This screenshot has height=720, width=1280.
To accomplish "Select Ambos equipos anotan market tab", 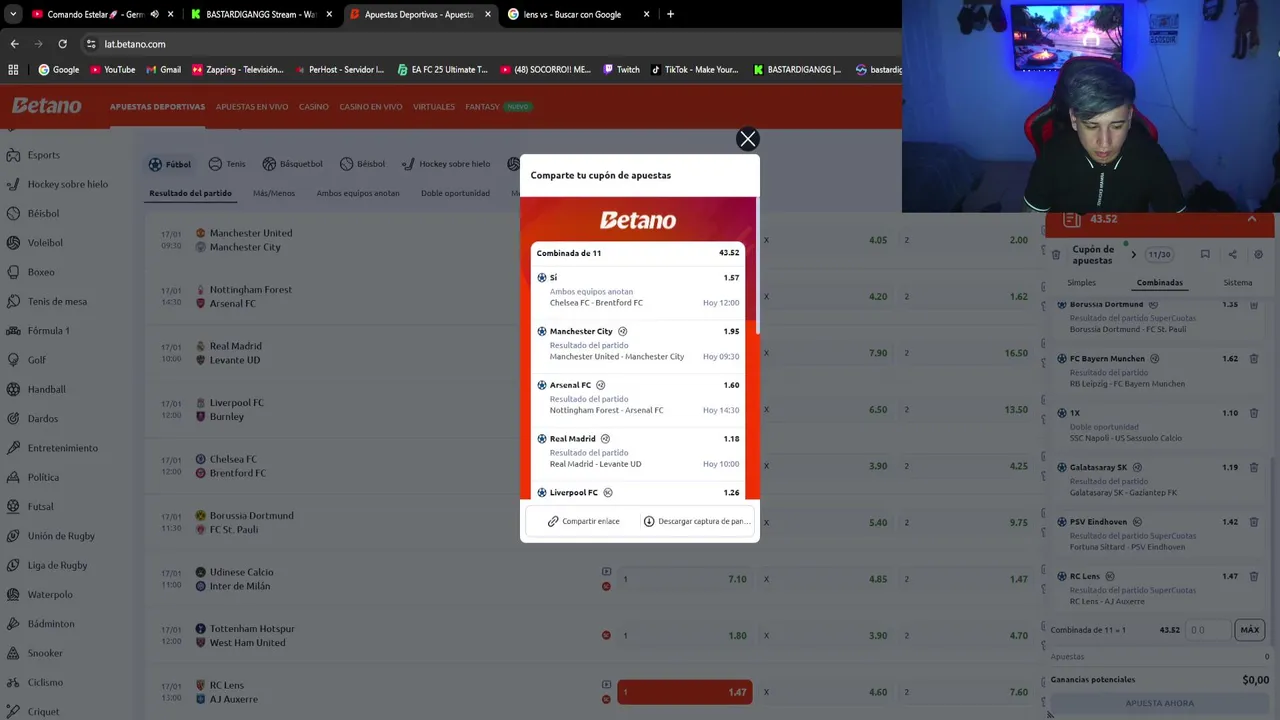I will [x=358, y=193].
